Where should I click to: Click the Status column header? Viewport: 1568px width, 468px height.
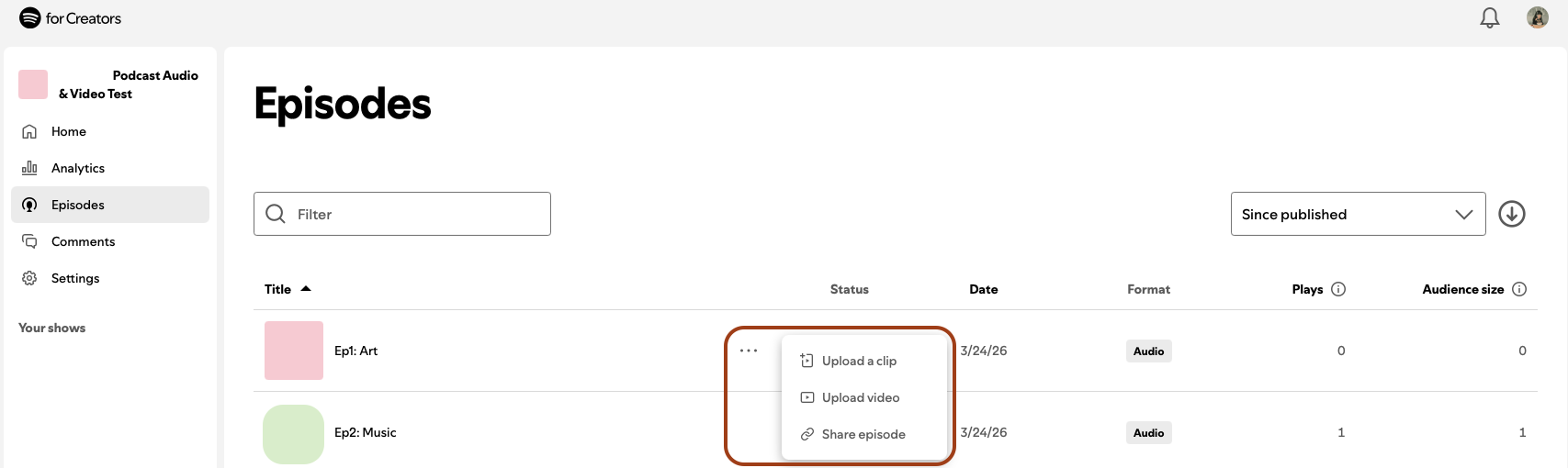pyautogui.click(x=850, y=289)
